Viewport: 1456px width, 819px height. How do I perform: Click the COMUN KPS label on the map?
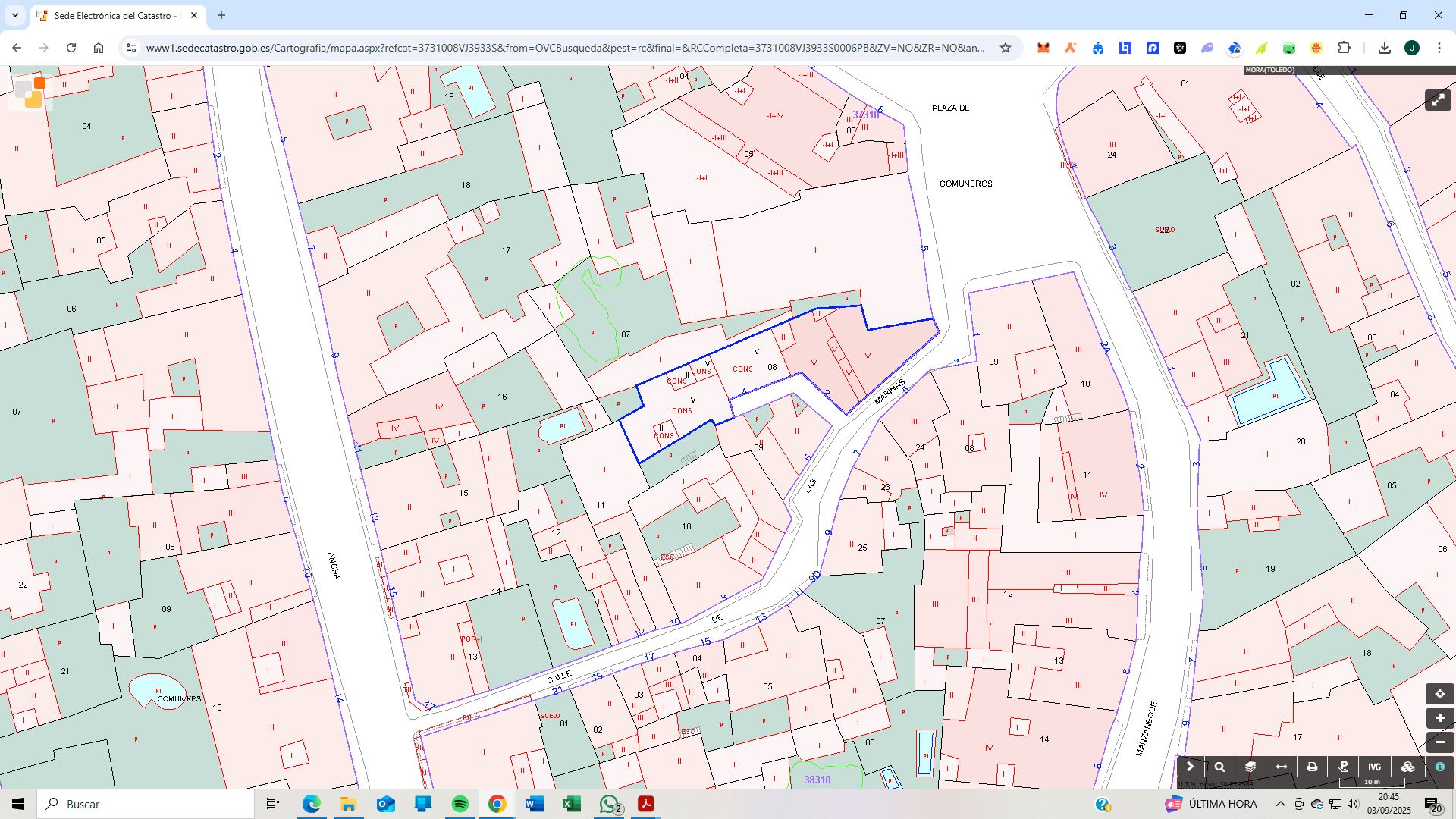(179, 699)
